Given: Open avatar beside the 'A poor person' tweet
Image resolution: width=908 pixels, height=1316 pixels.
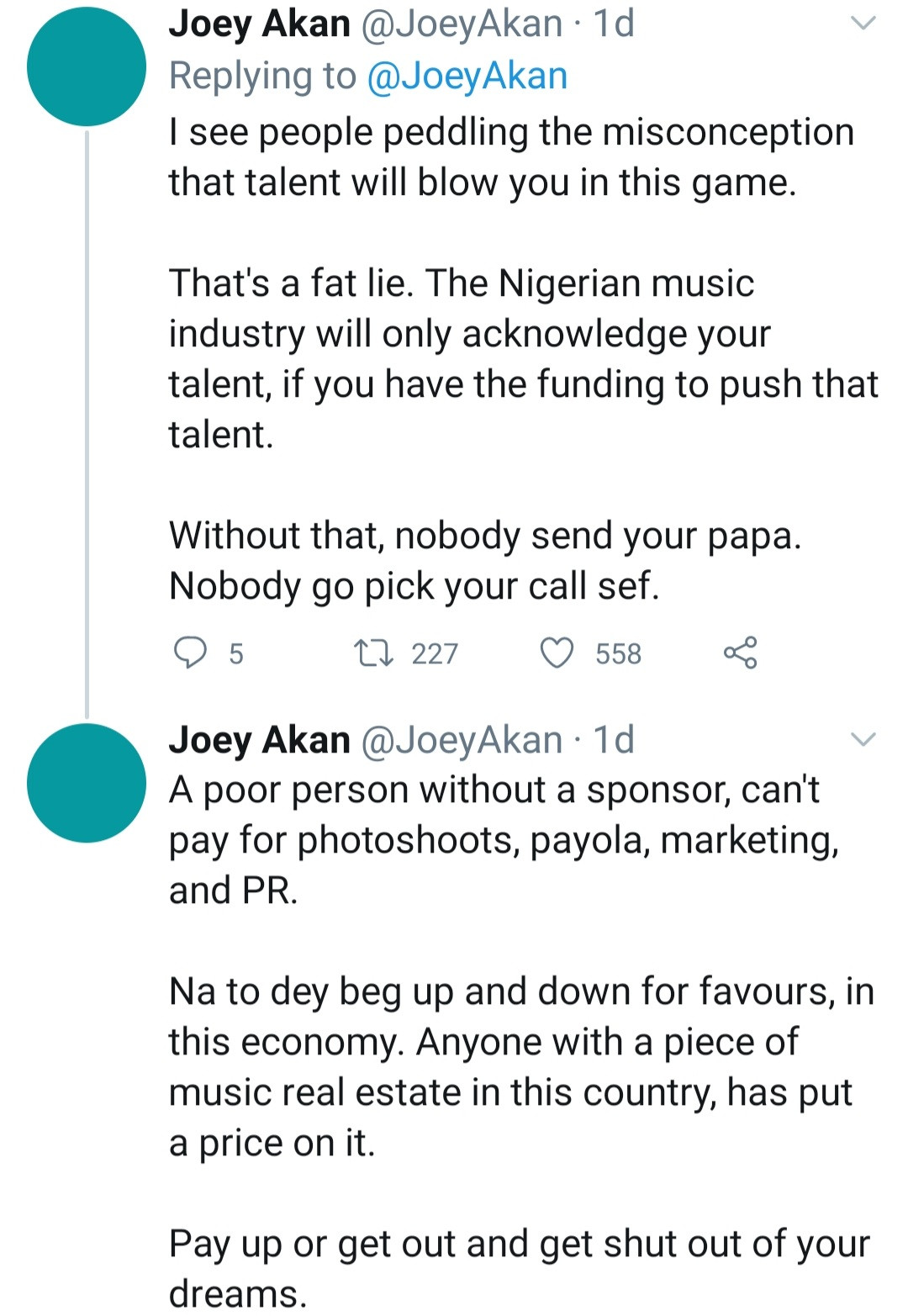Looking at the screenshot, I should [87, 782].
